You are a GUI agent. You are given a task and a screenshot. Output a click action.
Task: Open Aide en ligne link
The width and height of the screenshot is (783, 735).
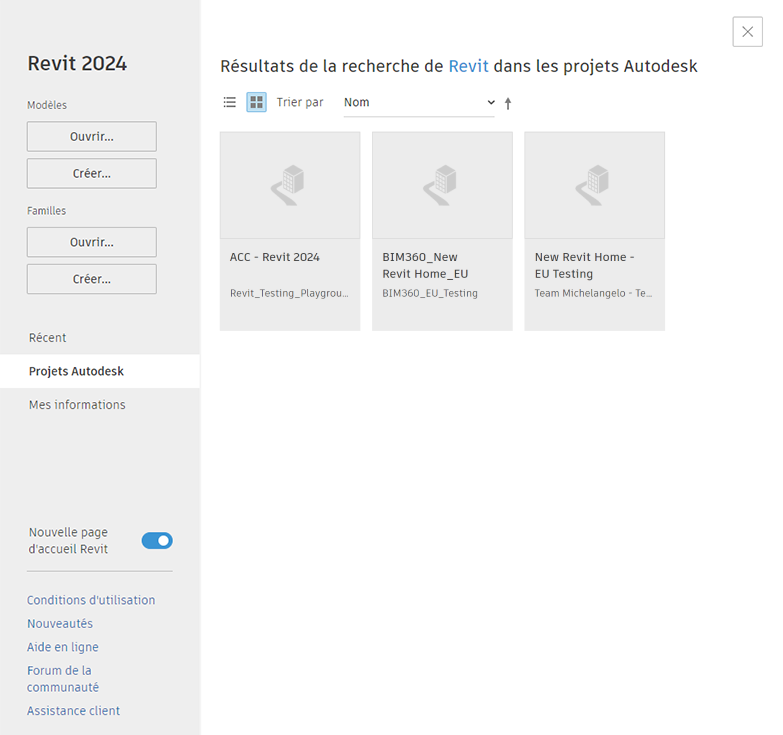pyautogui.click(x=63, y=647)
